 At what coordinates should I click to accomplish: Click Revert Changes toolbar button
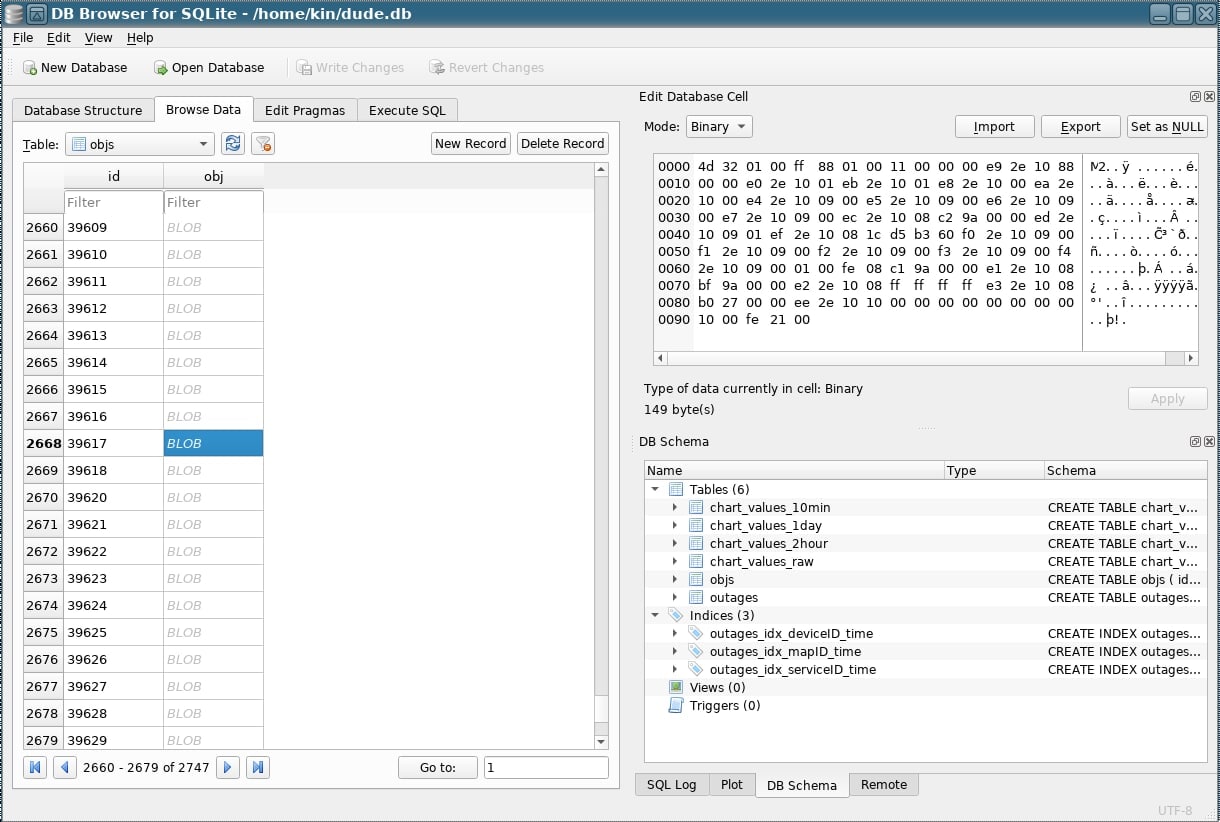coord(487,68)
